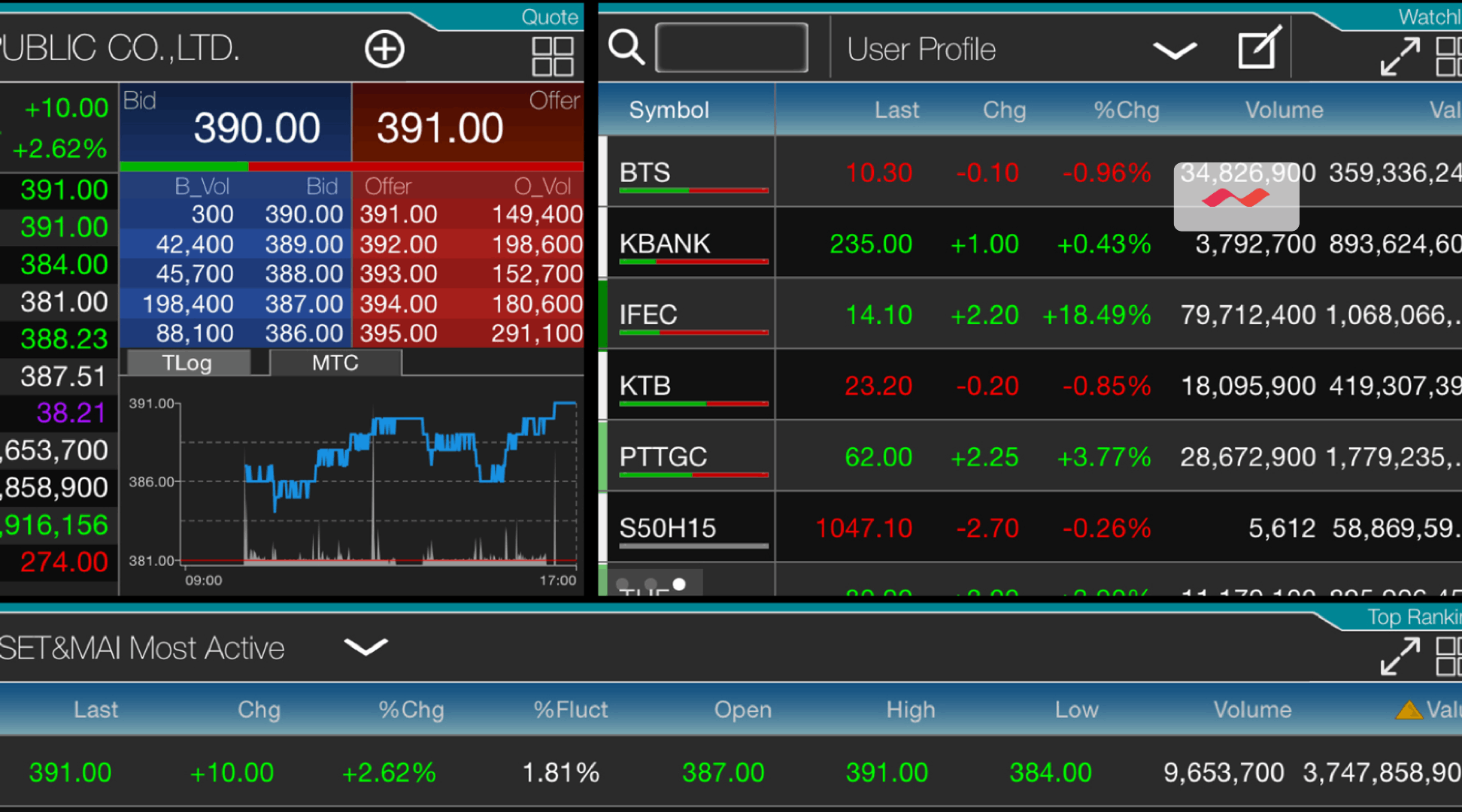Select the 393.00 offer price level

(399, 274)
